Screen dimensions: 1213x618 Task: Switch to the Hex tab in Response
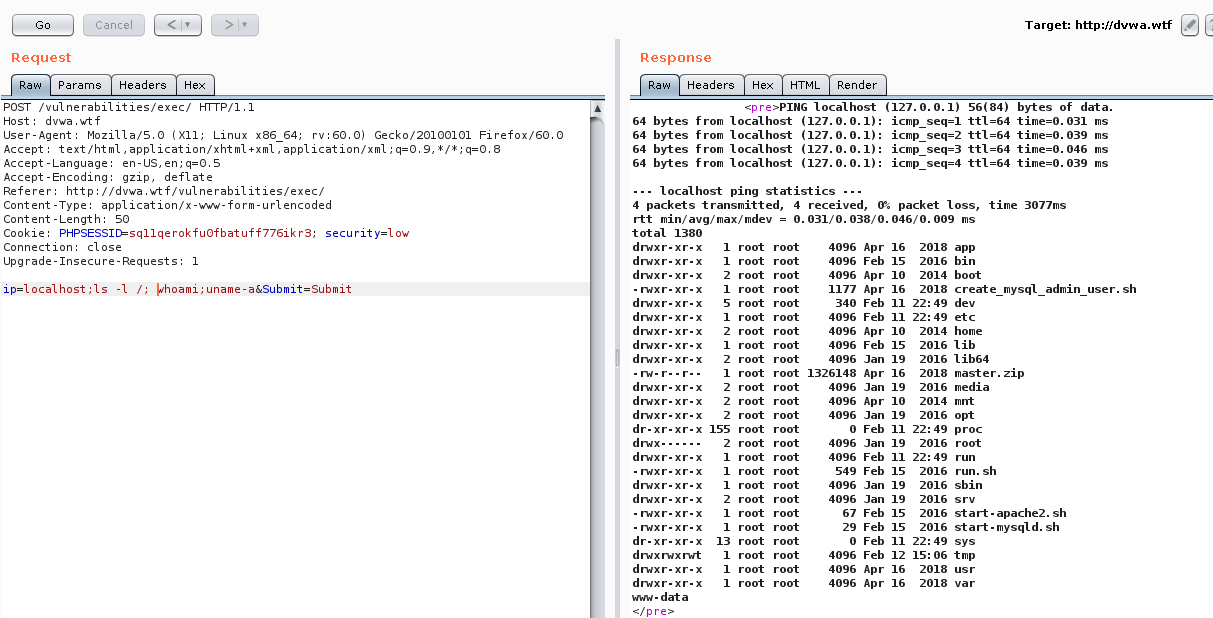coord(763,85)
